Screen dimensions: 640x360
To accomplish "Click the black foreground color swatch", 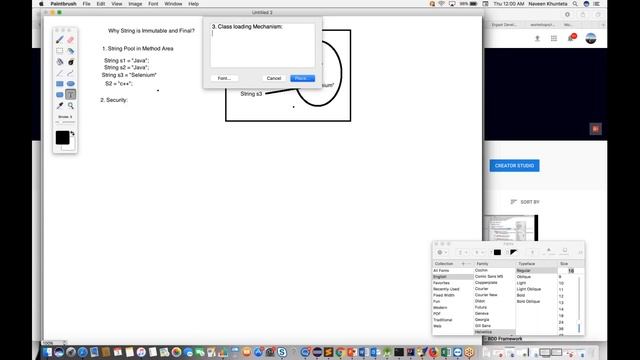I will [x=62, y=138].
